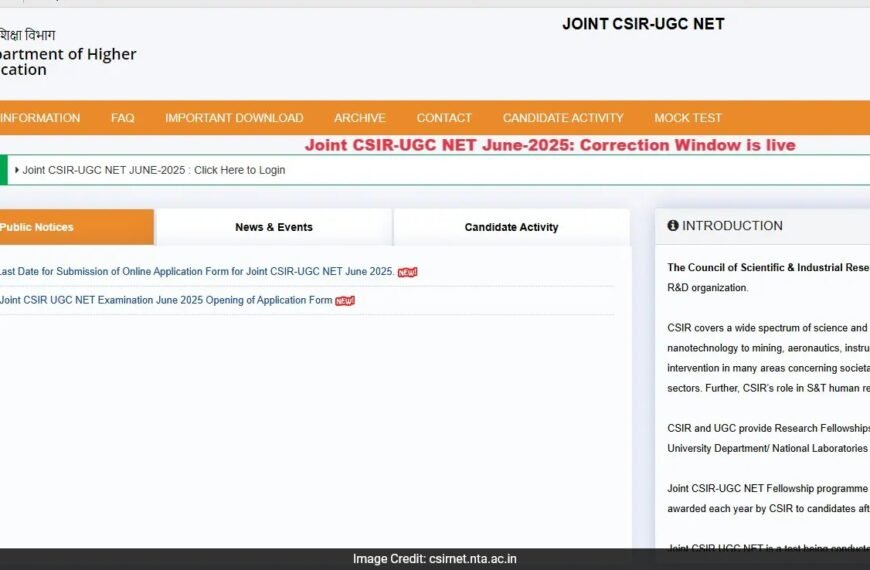870x570 pixels.
Task: Click the R&D organization text line
Action: [707, 287]
